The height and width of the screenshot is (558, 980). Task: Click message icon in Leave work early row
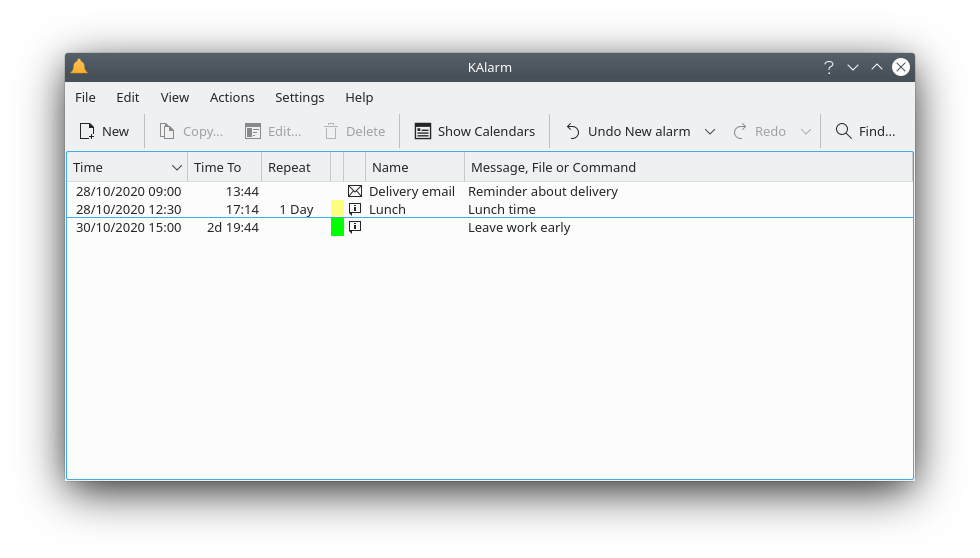355,227
